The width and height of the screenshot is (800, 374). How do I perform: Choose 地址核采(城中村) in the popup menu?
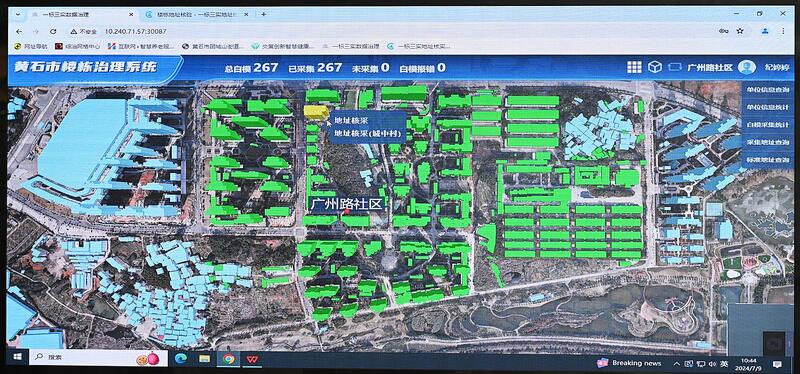click(x=367, y=134)
